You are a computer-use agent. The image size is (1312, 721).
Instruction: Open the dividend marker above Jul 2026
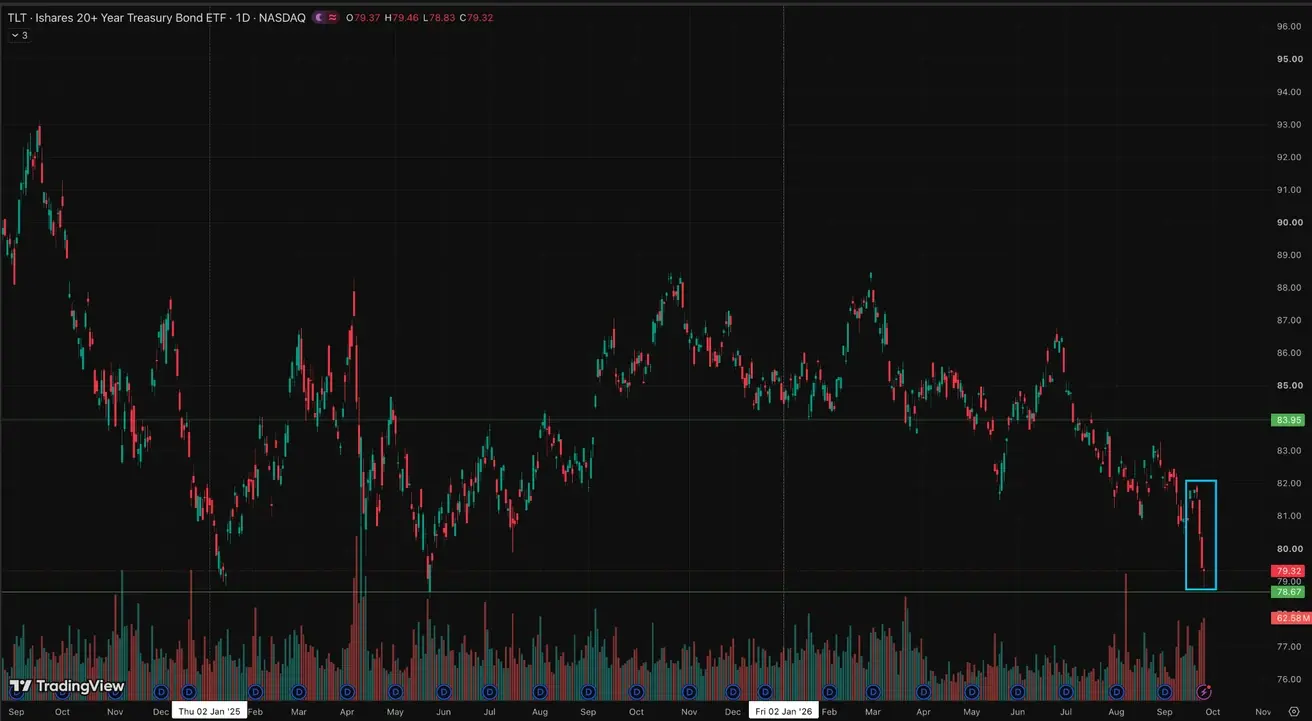(x=1066, y=692)
